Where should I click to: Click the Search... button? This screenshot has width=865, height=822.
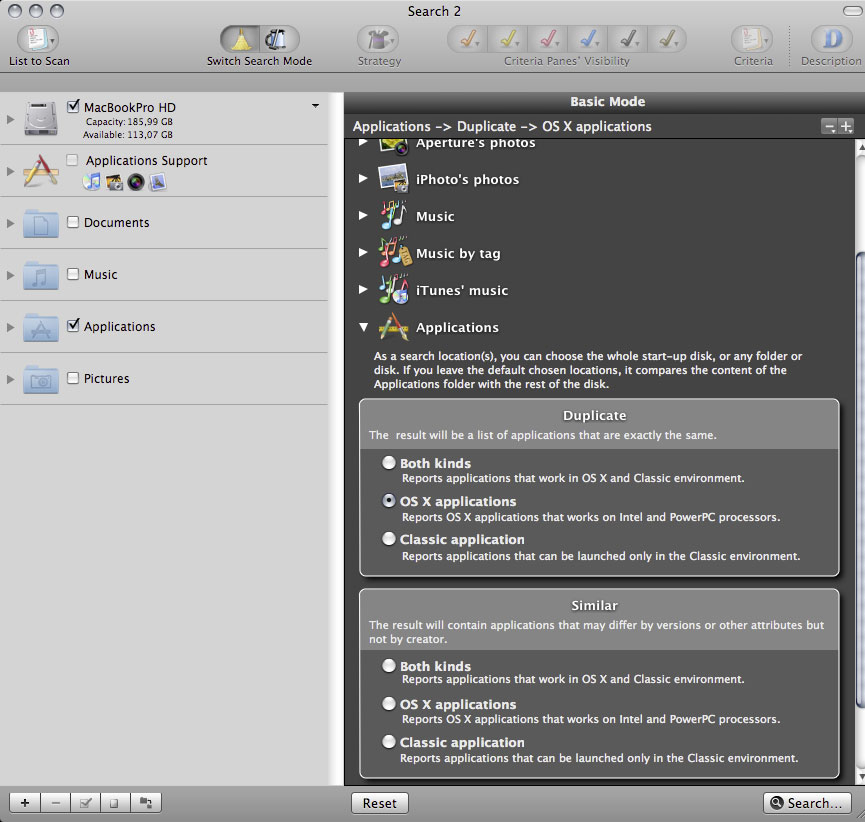pyautogui.click(x=809, y=803)
